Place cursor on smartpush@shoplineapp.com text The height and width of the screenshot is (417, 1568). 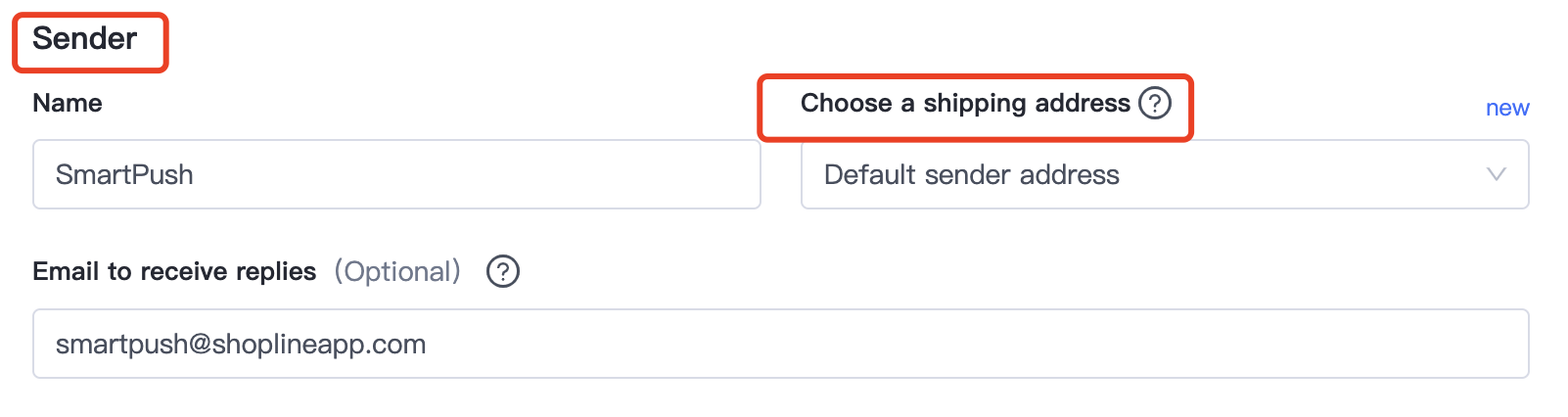click(x=241, y=344)
